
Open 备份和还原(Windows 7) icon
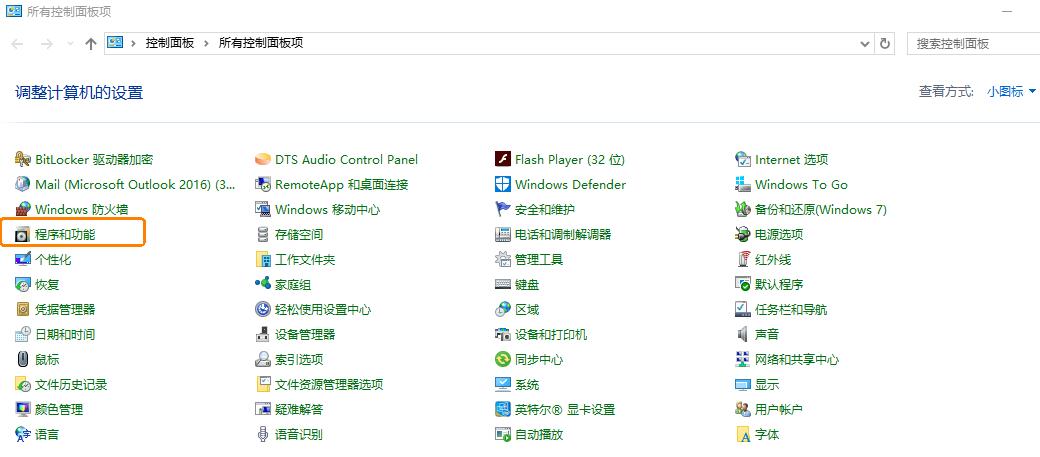[743, 210]
